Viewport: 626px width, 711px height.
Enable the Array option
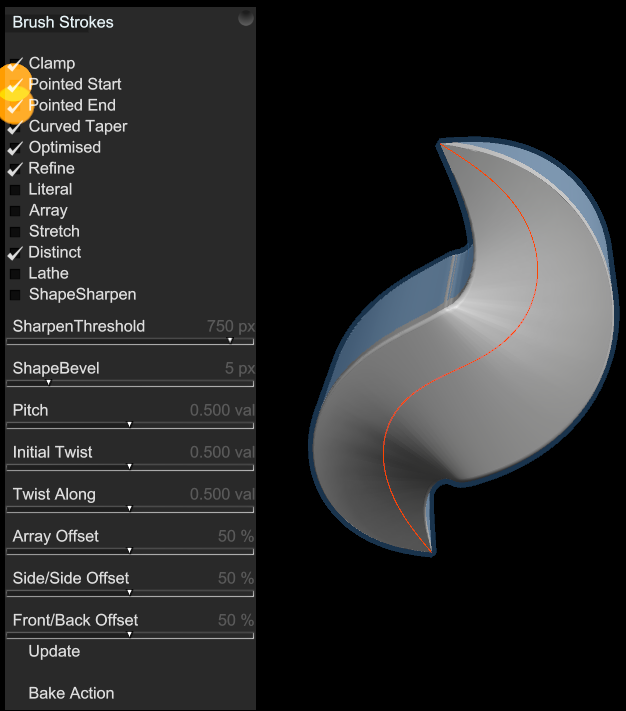click(x=15, y=211)
